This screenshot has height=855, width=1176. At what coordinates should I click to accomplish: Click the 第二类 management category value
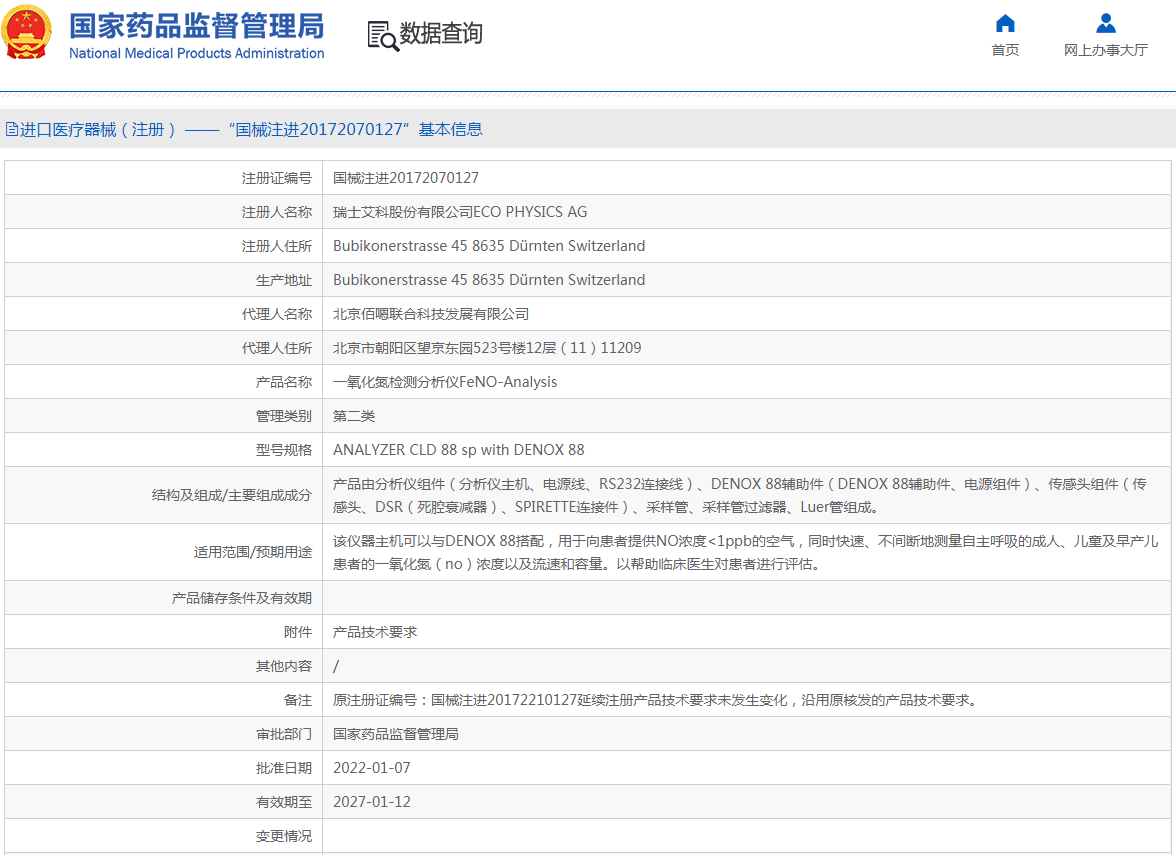click(x=354, y=416)
